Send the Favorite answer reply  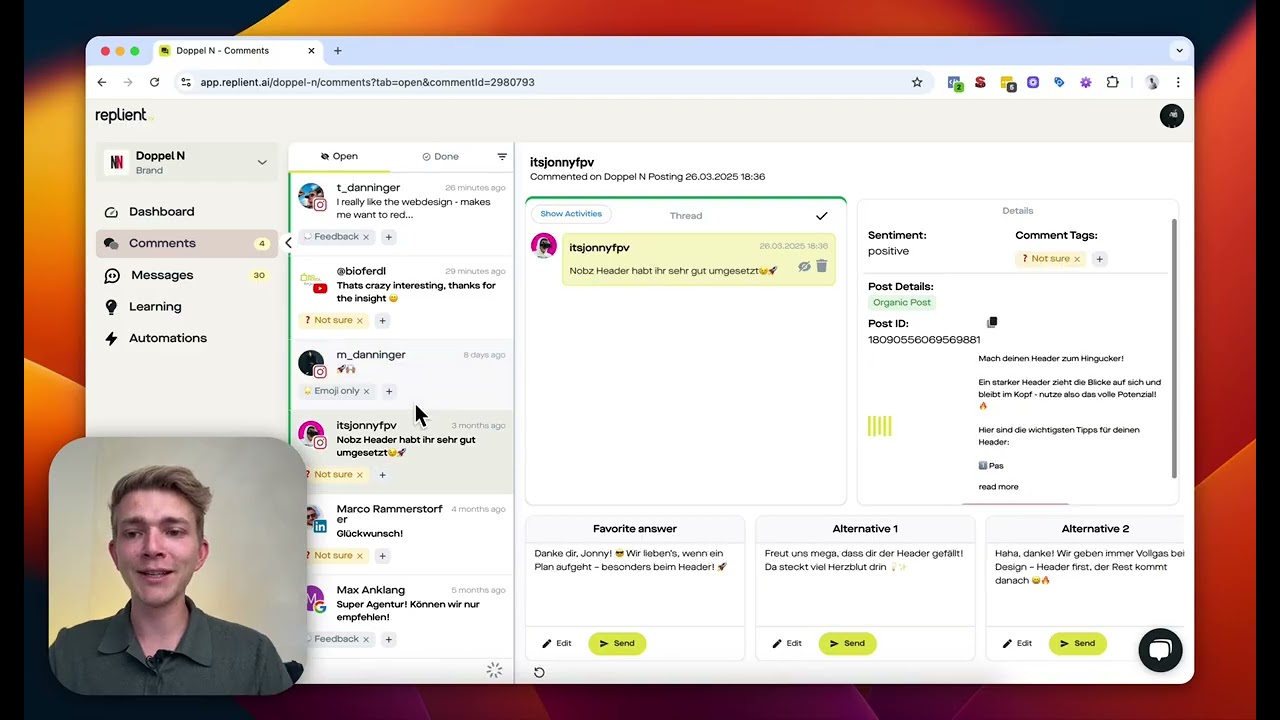[x=617, y=643]
